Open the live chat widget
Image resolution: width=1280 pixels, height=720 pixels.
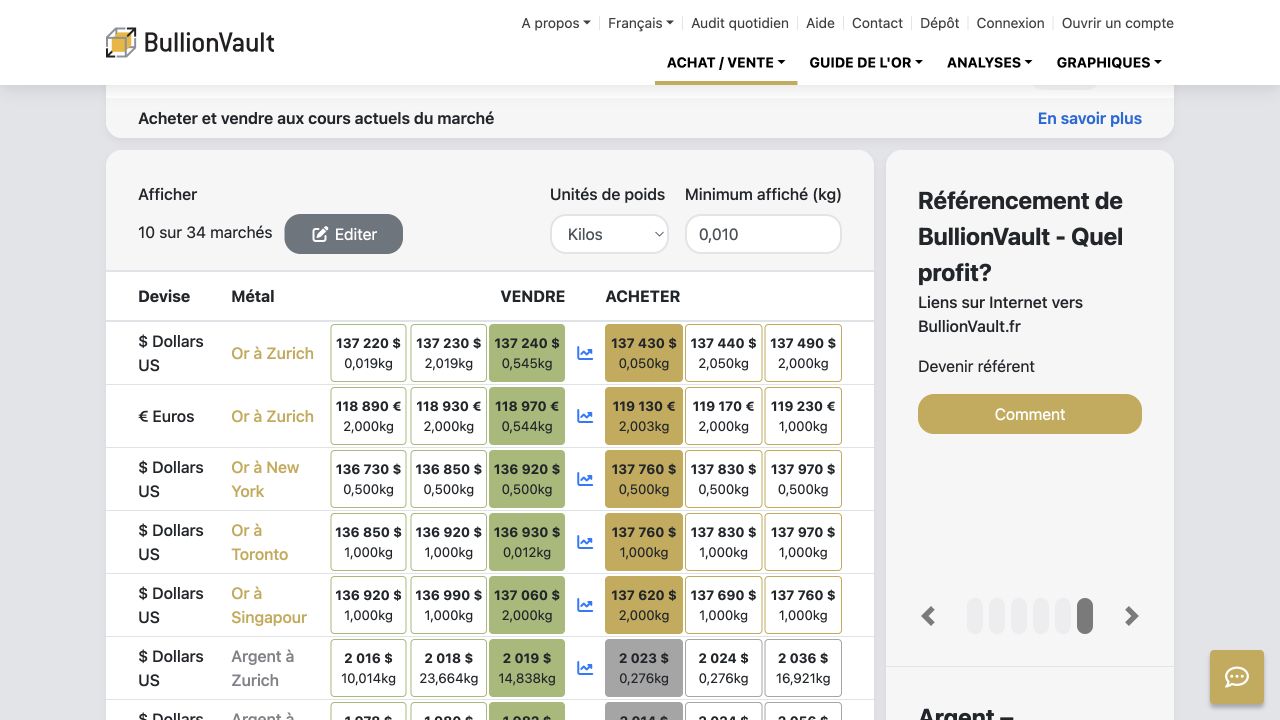(x=1237, y=677)
